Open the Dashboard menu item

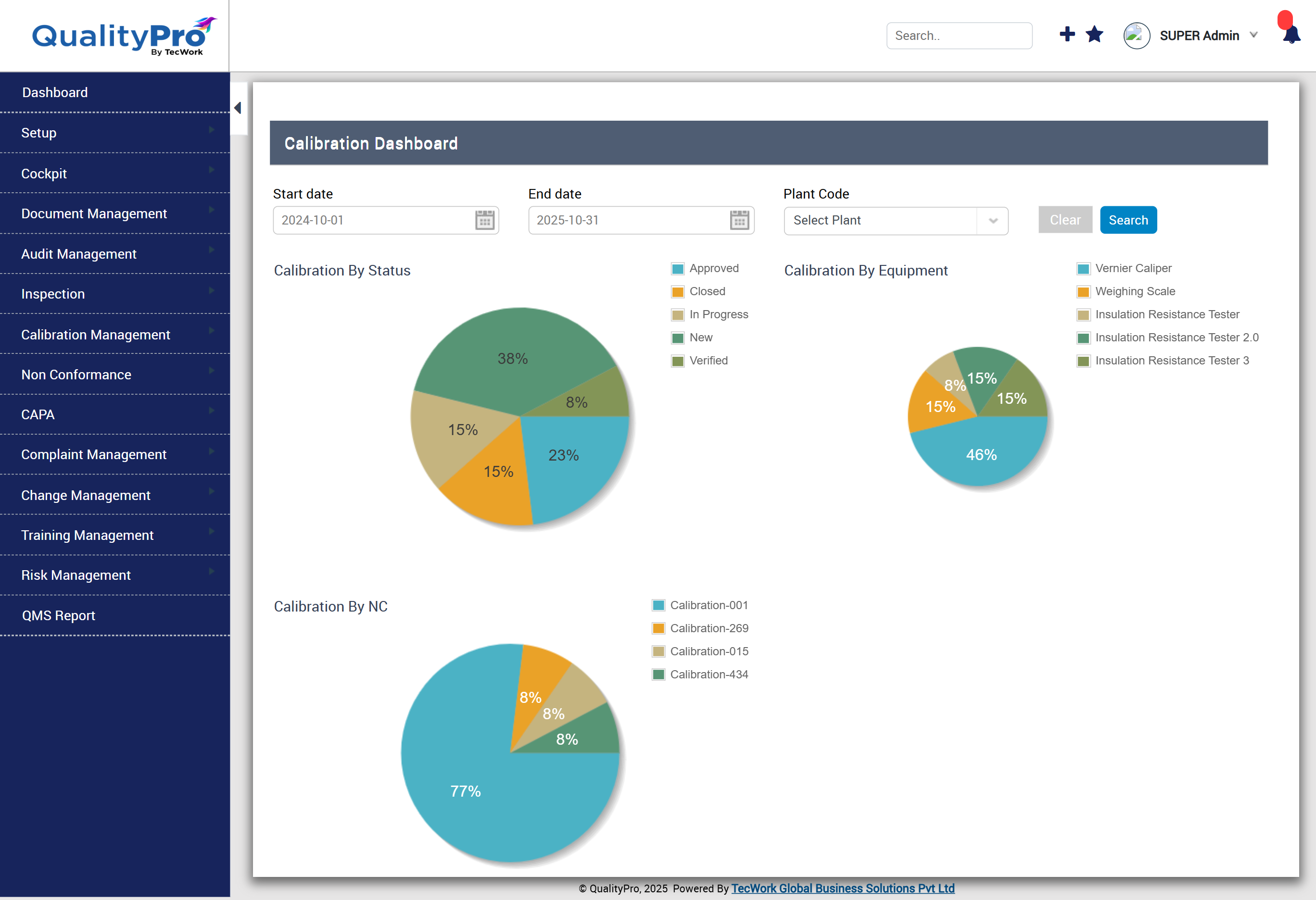coord(55,92)
